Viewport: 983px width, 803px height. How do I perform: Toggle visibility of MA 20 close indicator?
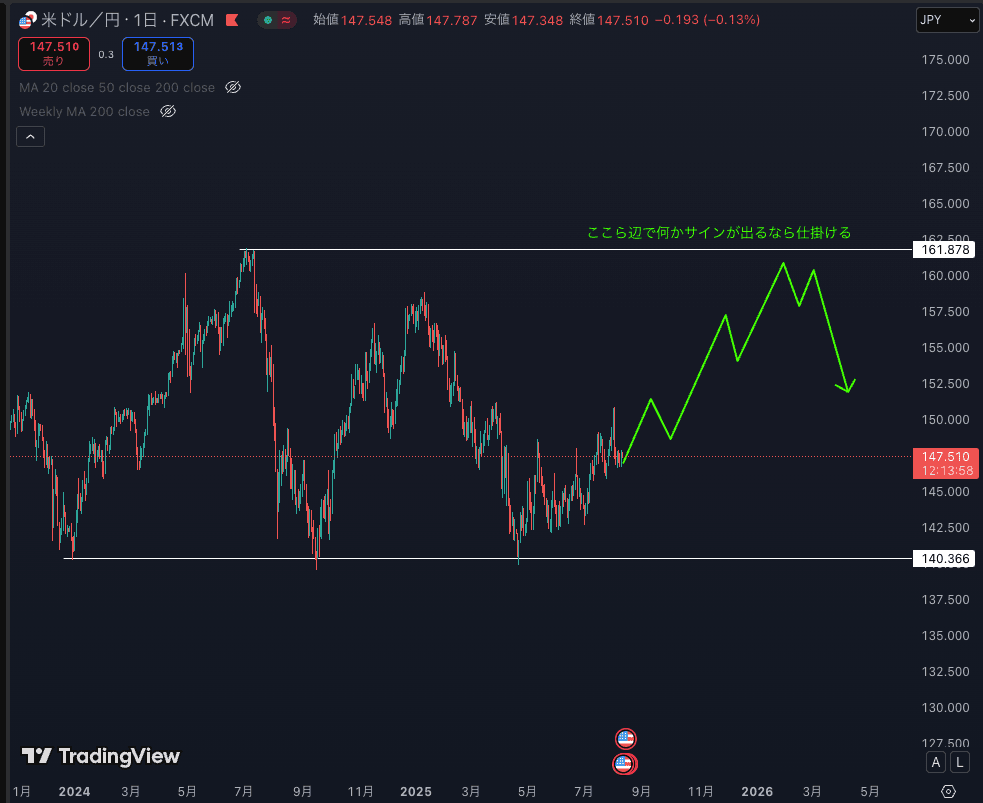coord(233,88)
